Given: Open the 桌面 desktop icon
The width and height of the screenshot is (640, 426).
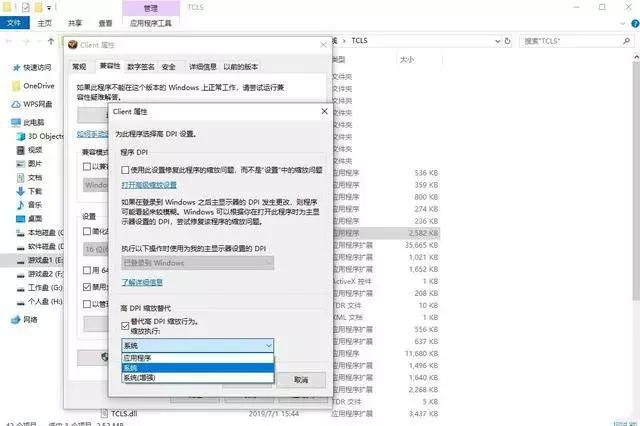Looking at the screenshot, I should (21, 219).
